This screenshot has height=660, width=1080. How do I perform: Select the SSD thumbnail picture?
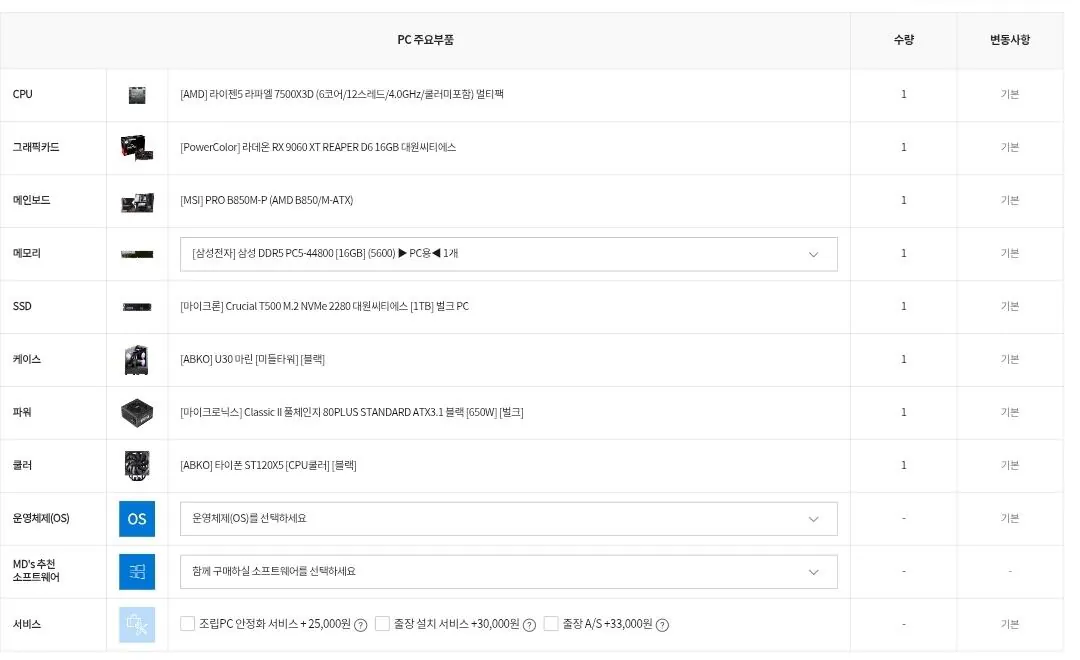click(137, 306)
